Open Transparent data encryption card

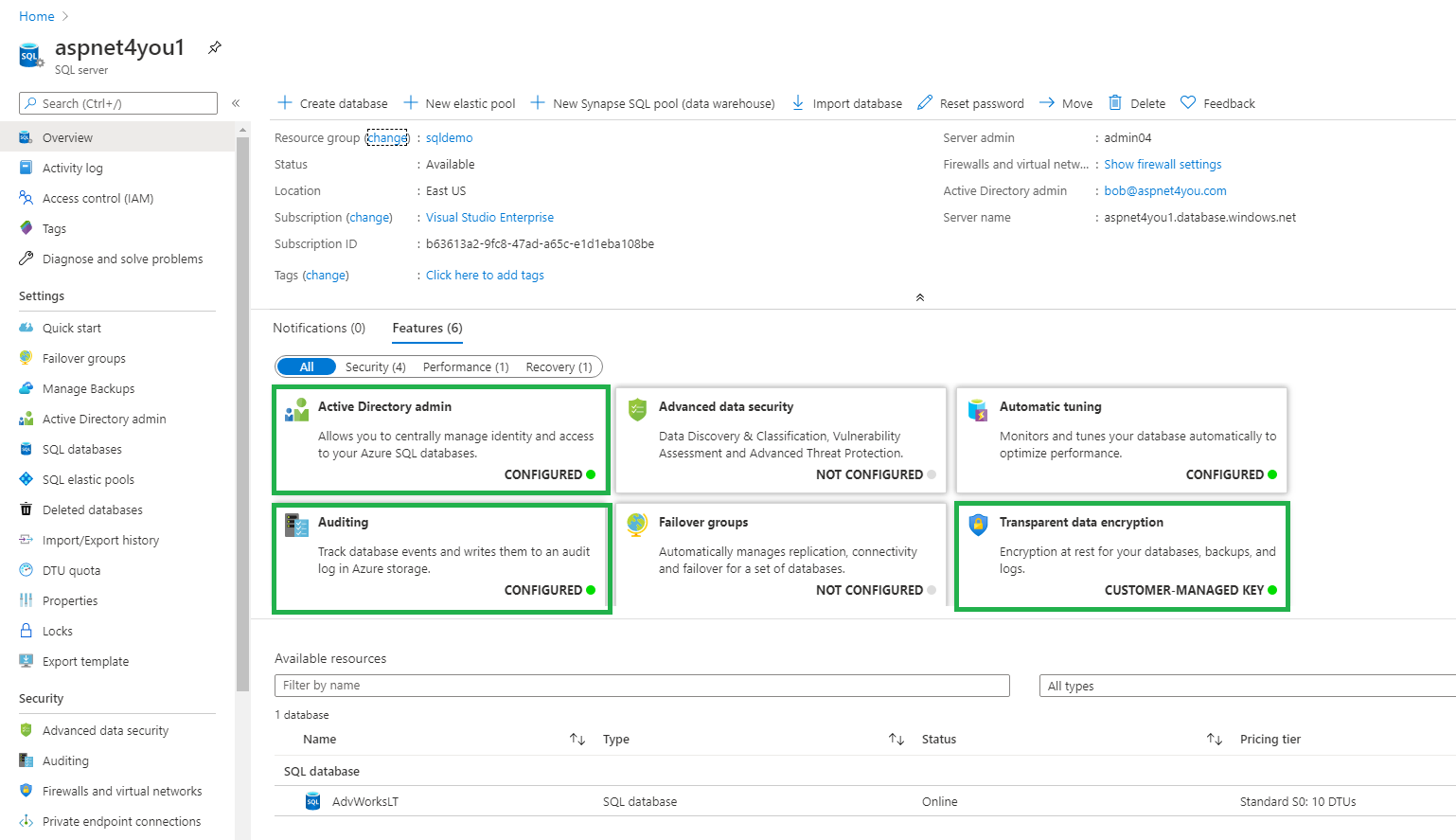click(1122, 557)
